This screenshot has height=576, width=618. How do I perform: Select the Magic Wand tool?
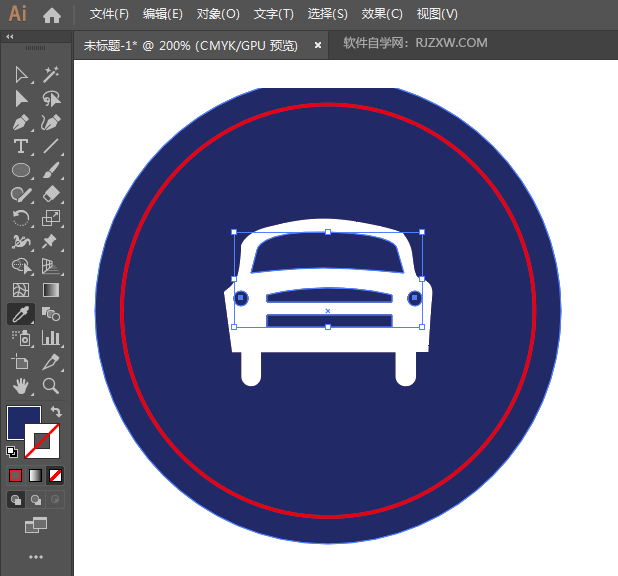(x=51, y=74)
